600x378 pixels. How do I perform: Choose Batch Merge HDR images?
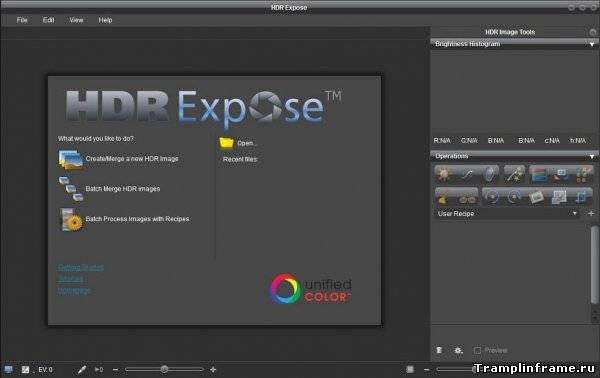[x=123, y=189]
